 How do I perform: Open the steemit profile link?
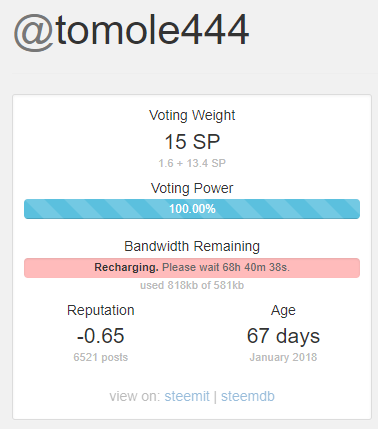pos(187,396)
